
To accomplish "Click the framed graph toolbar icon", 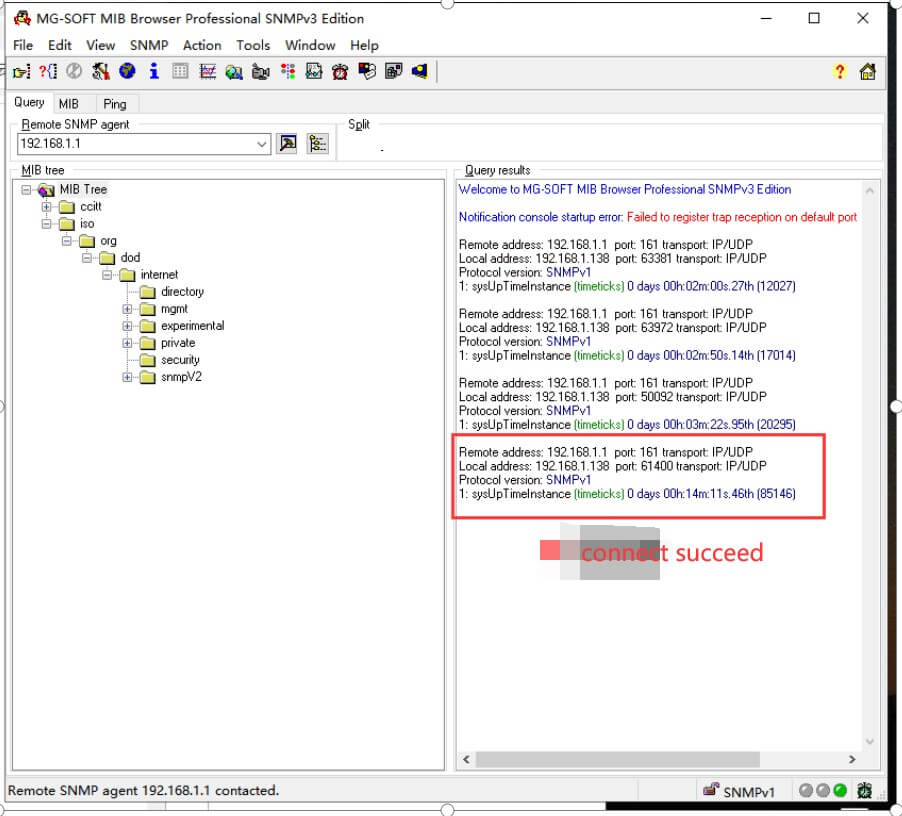I will (x=314, y=71).
